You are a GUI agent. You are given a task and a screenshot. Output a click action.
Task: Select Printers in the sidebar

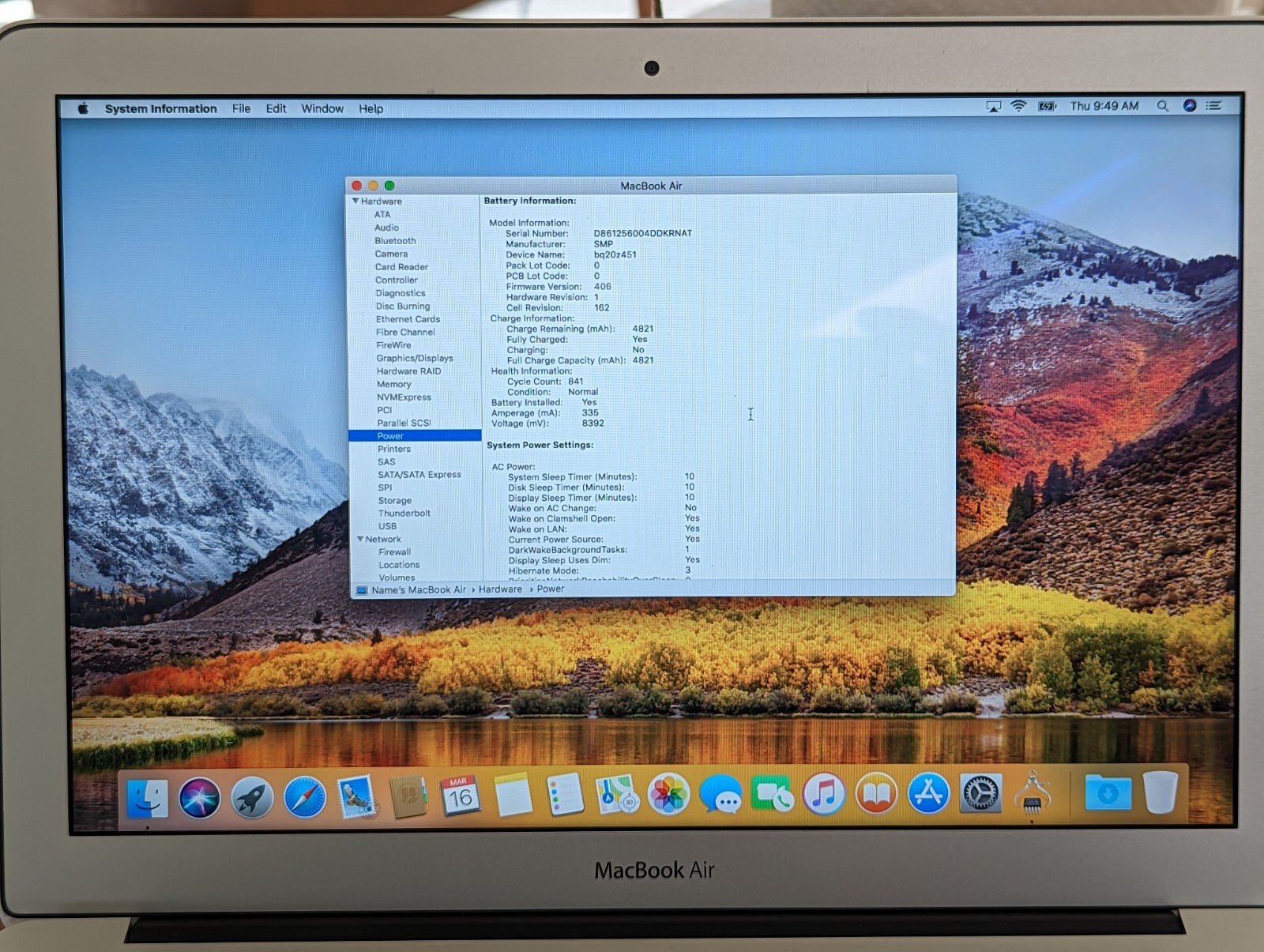394,449
